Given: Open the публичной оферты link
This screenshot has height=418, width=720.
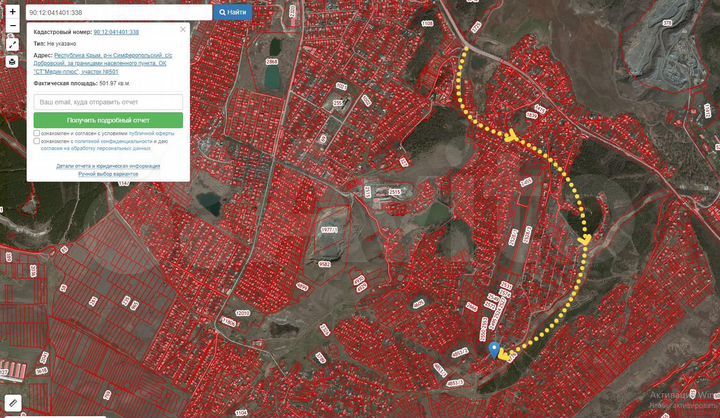Looking at the screenshot, I should [152, 133].
